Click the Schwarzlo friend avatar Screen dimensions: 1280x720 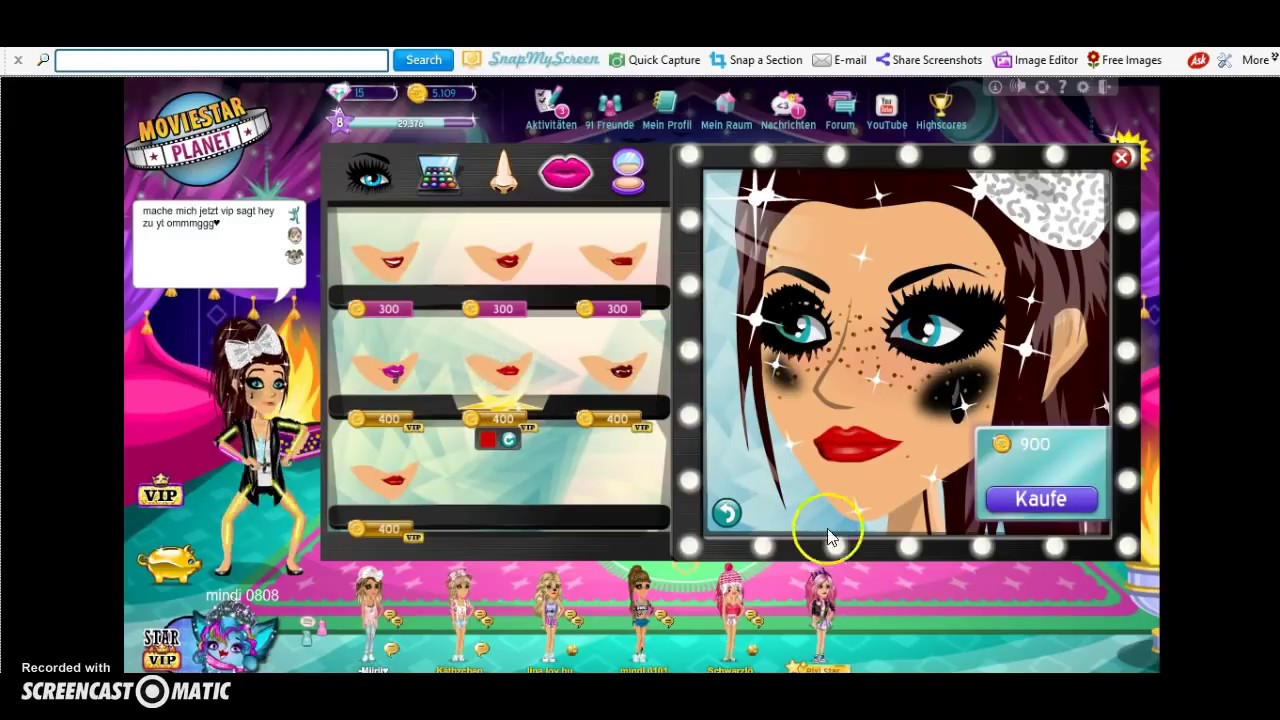730,614
